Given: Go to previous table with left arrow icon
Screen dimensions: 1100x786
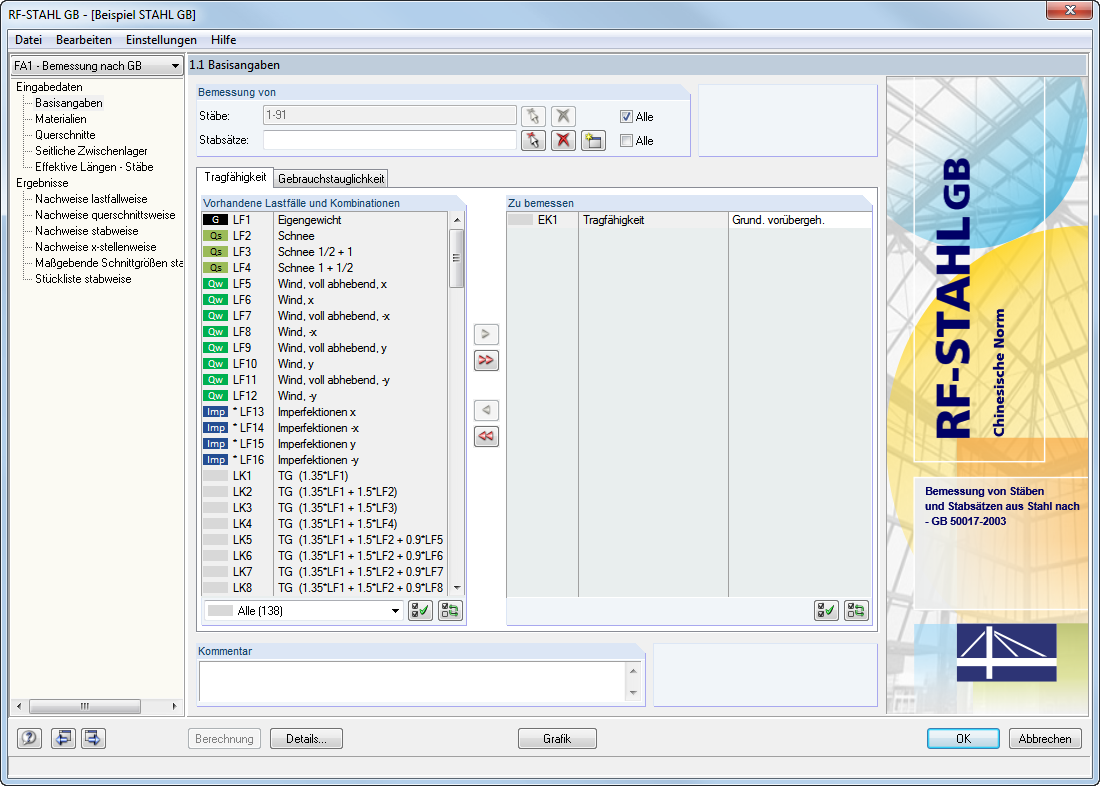Looking at the screenshot, I should [63, 738].
